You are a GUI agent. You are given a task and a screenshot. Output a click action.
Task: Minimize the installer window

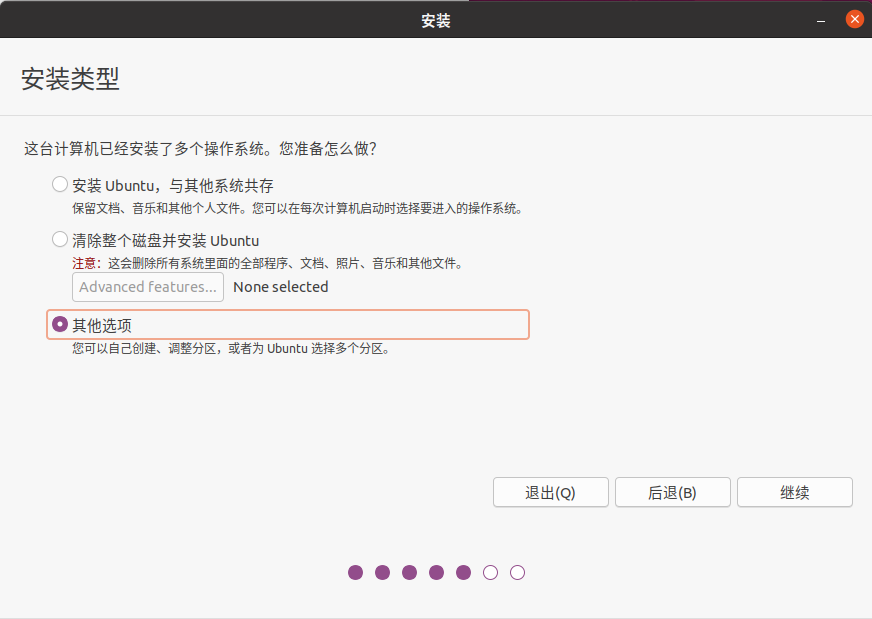[821, 21]
